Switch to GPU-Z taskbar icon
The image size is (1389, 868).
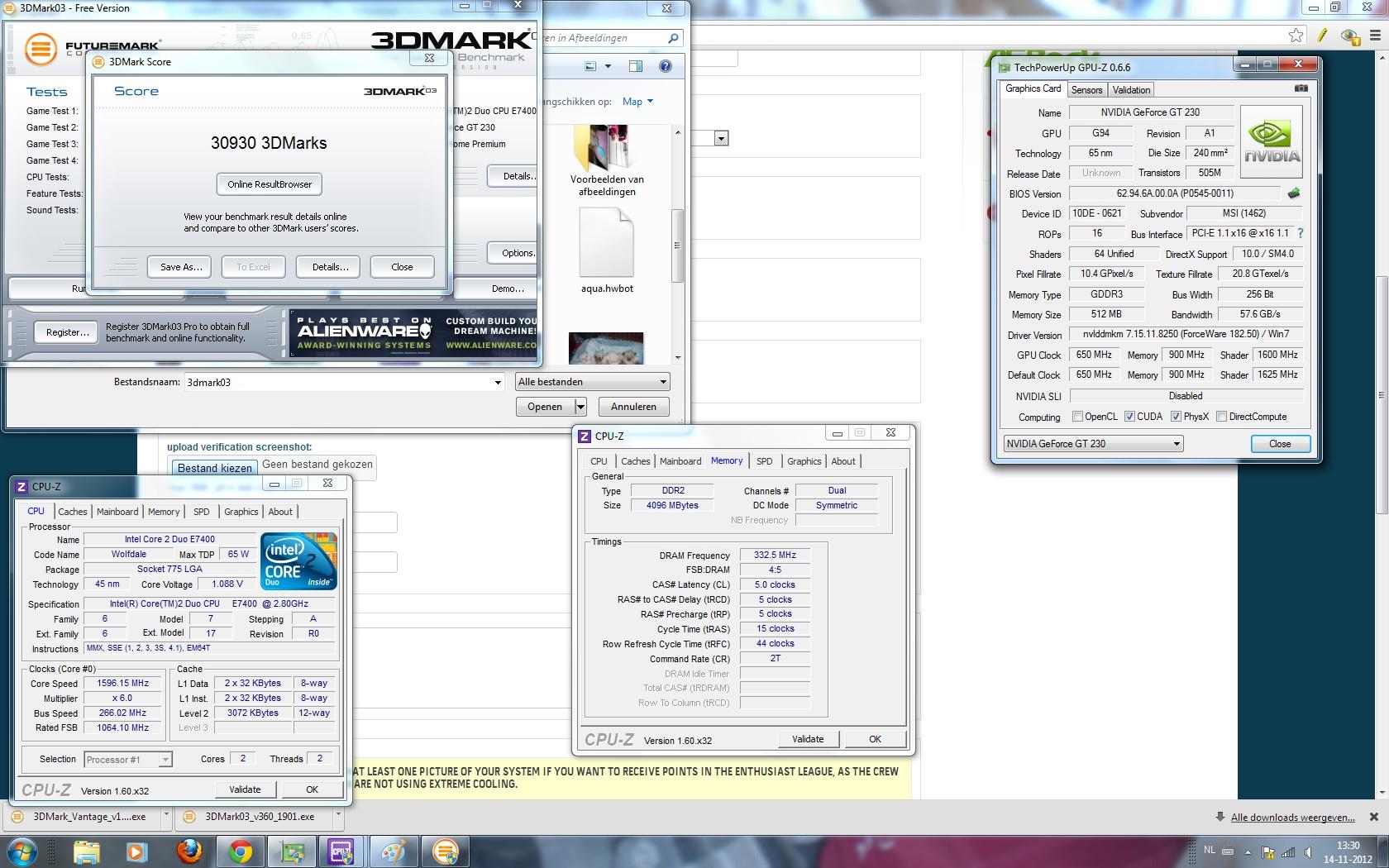click(x=292, y=851)
